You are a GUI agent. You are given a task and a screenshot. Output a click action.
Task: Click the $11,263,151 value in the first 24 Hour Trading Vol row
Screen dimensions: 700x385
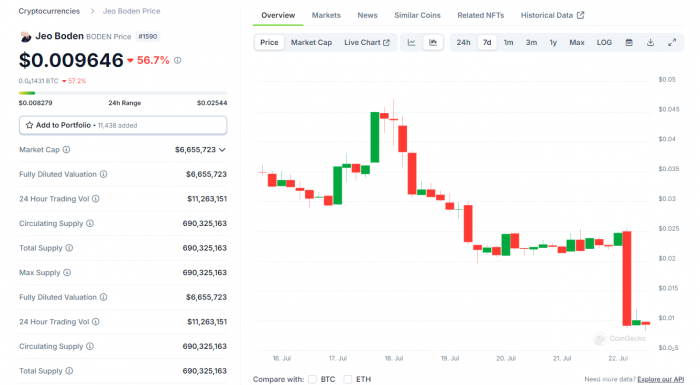coord(207,199)
